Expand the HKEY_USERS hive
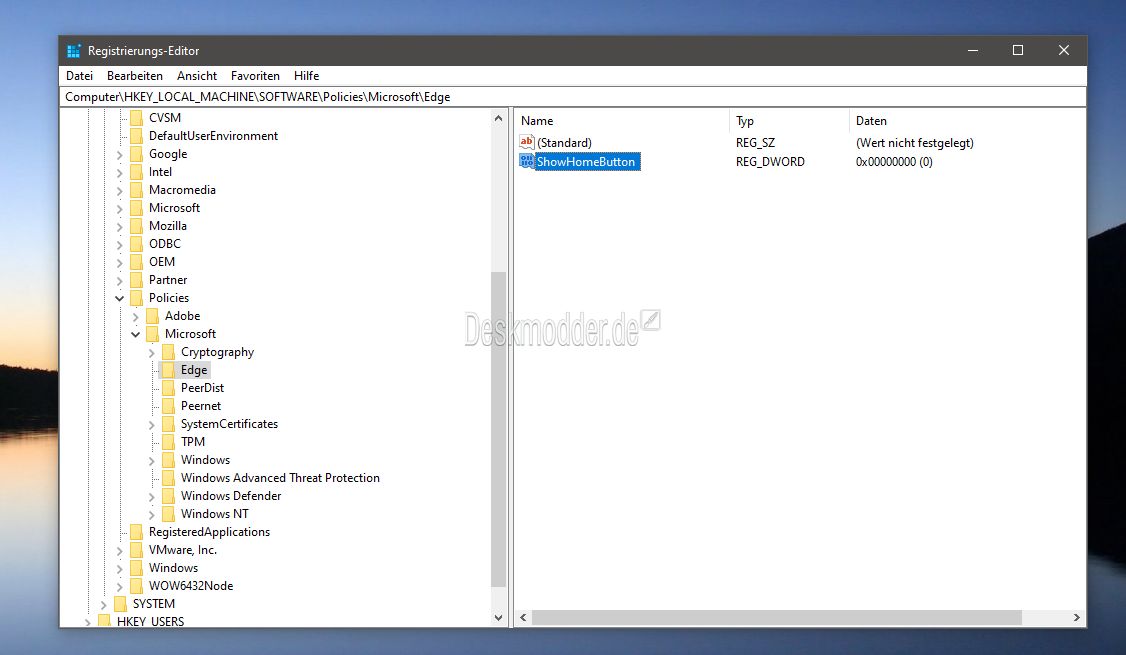Screen dimensions: 1126x655 [88, 622]
